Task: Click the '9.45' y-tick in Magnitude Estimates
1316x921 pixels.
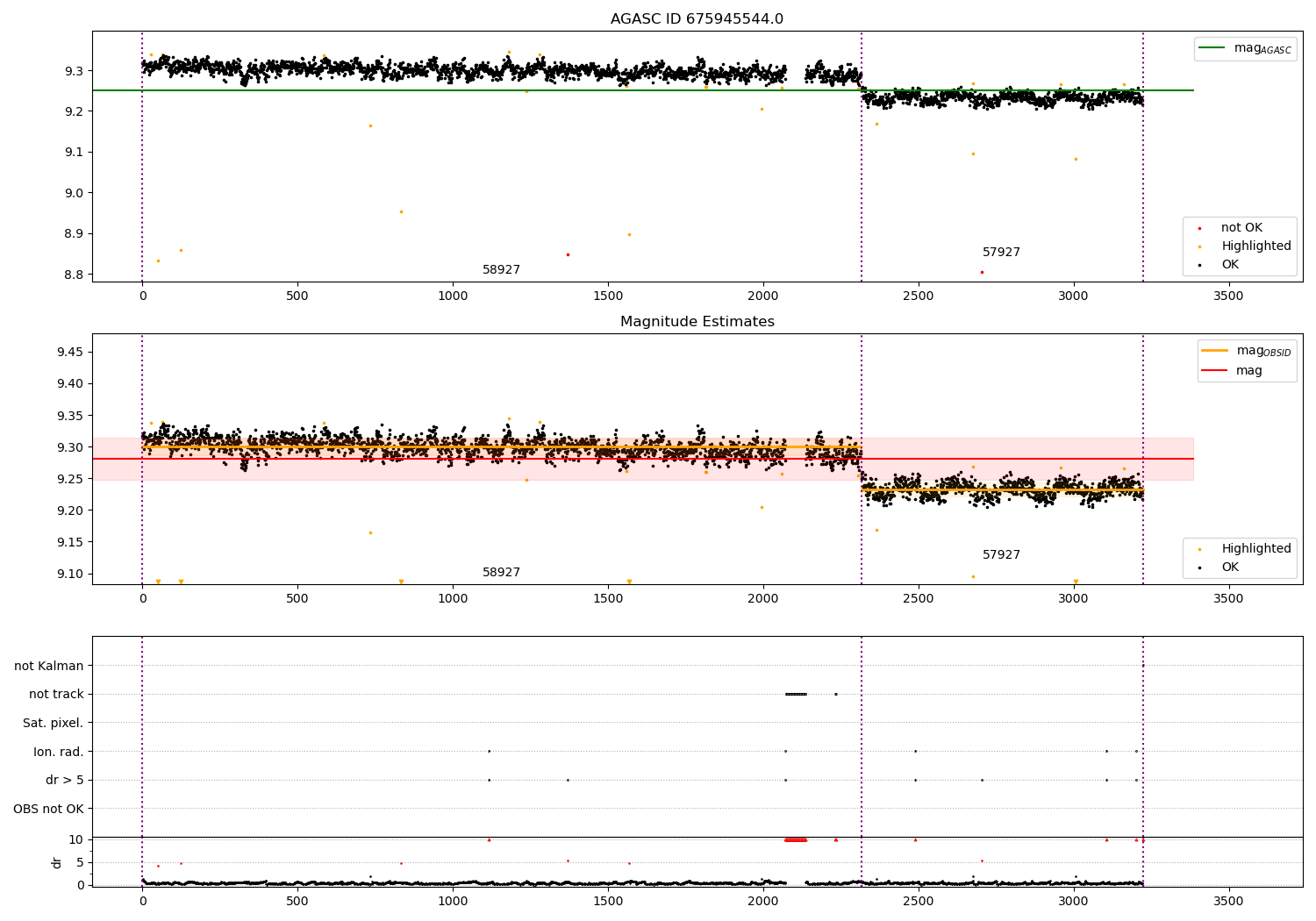Action: point(70,353)
